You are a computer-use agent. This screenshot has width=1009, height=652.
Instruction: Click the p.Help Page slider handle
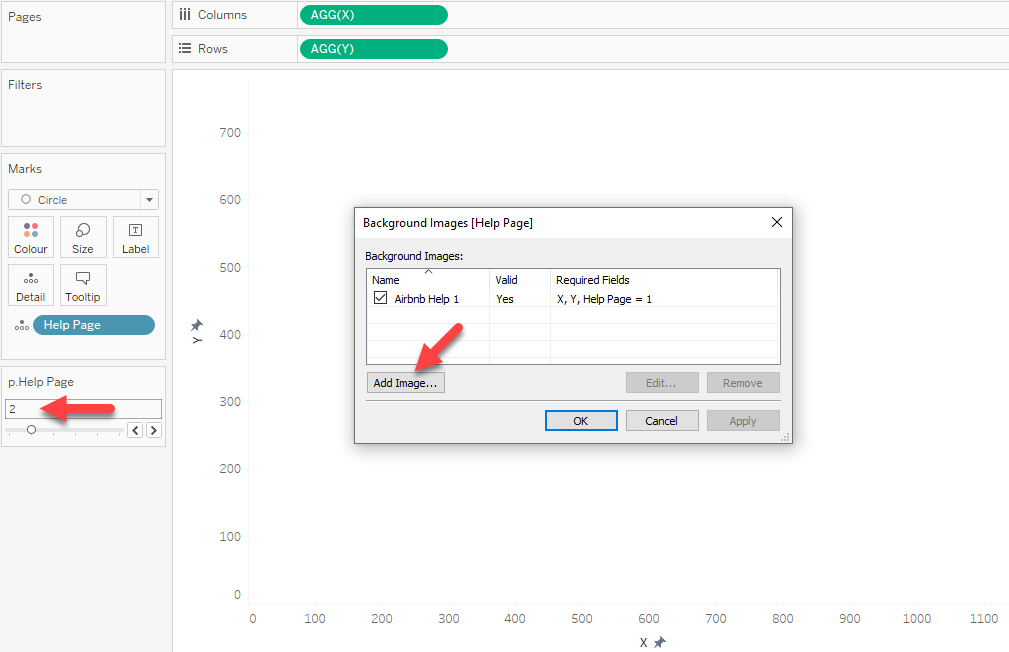31,430
